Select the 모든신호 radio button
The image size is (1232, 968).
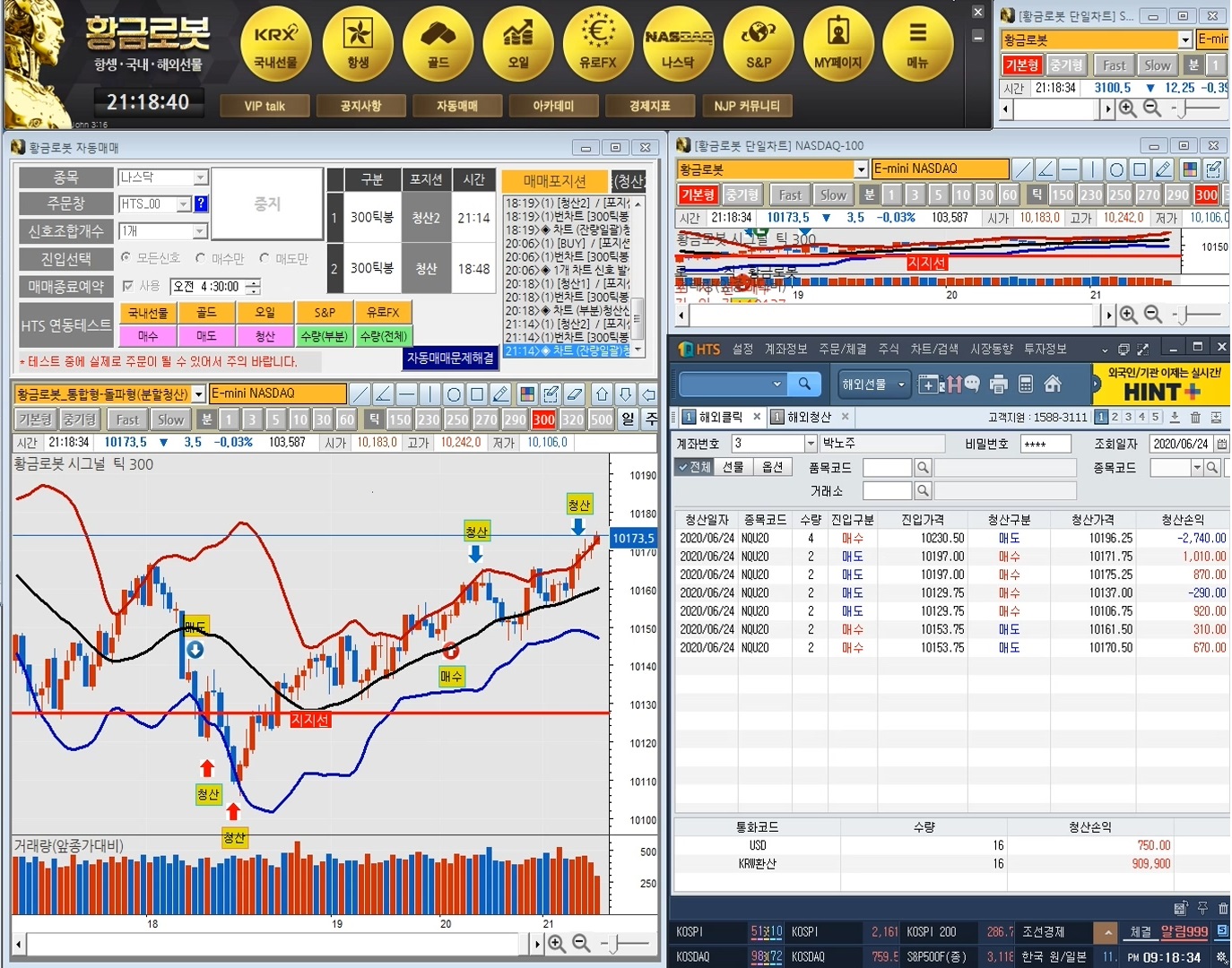coord(126,258)
